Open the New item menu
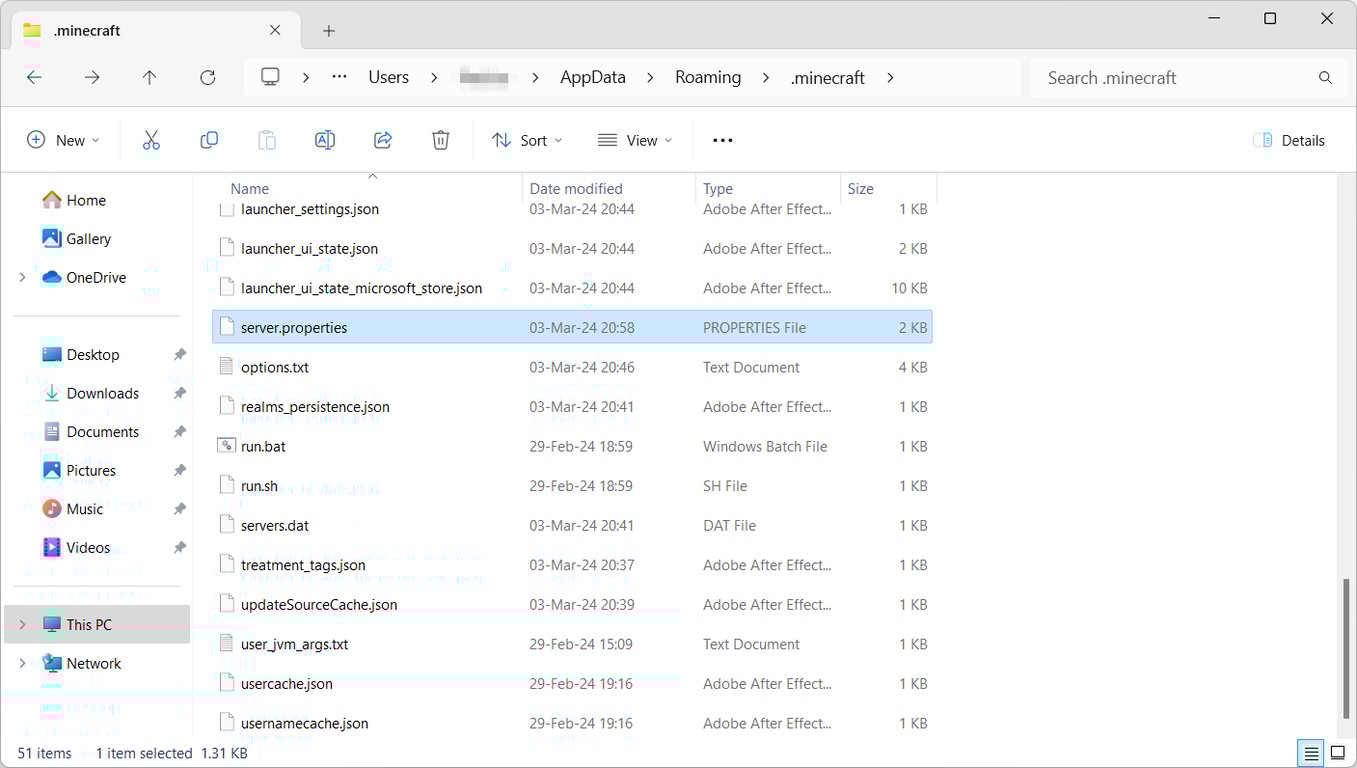The width and height of the screenshot is (1357, 768). pos(63,140)
